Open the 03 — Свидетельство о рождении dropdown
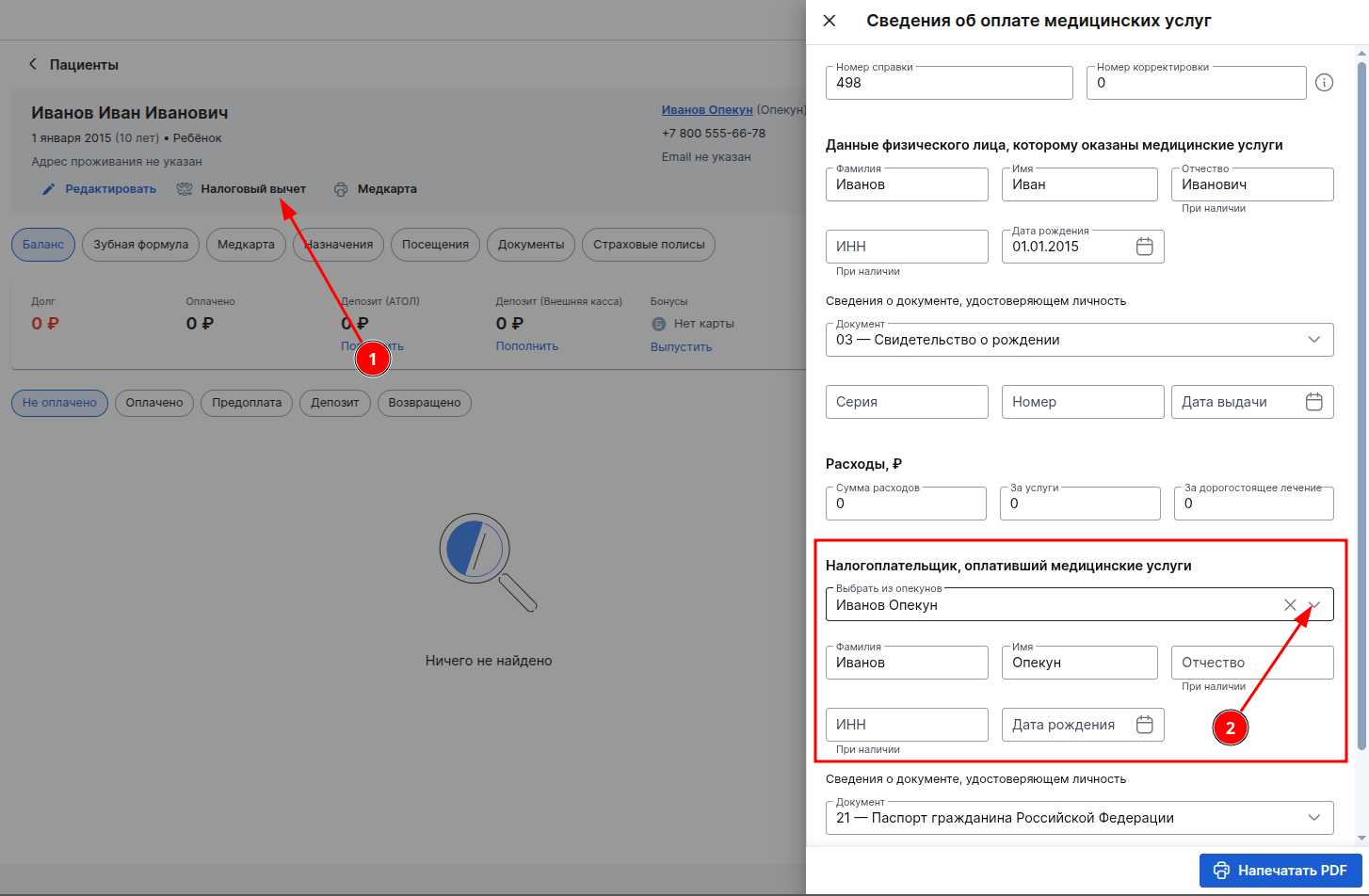Screen dimensions: 1369x896 point(1080,340)
